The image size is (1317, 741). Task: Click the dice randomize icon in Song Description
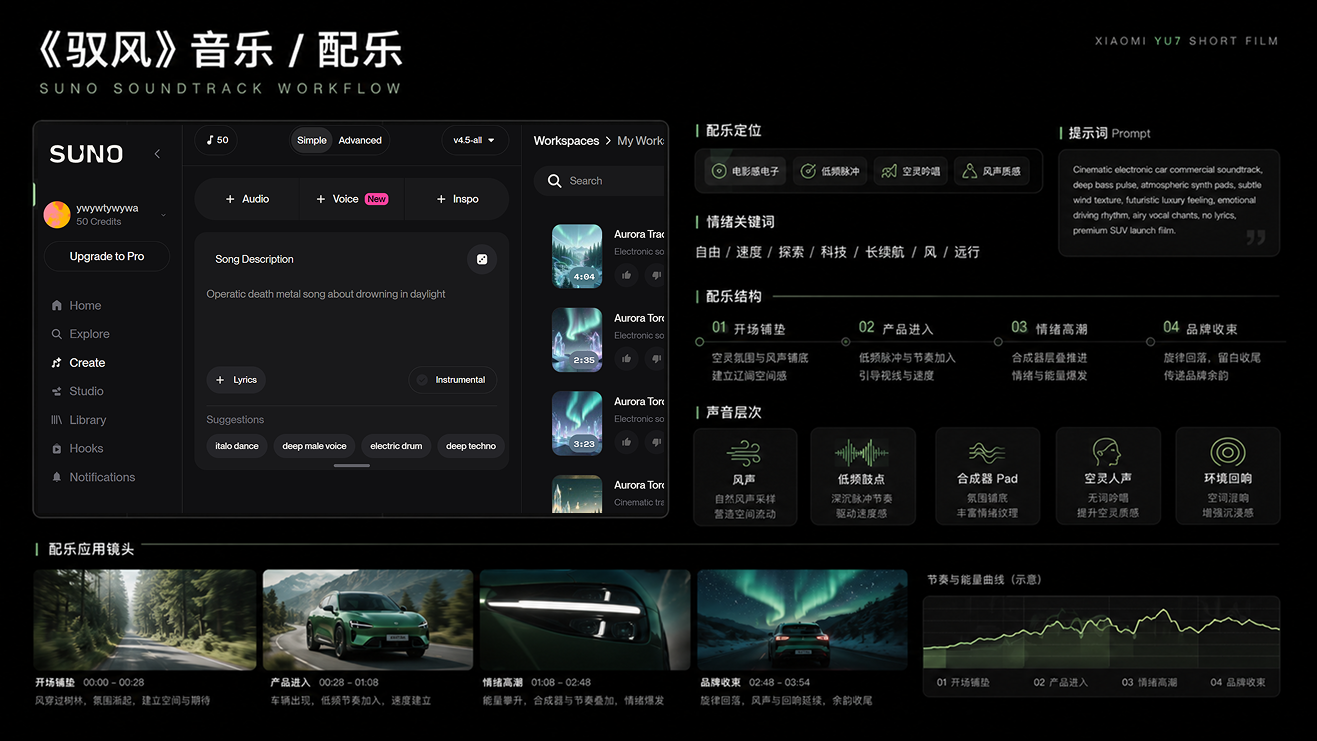pyautogui.click(x=482, y=259)
